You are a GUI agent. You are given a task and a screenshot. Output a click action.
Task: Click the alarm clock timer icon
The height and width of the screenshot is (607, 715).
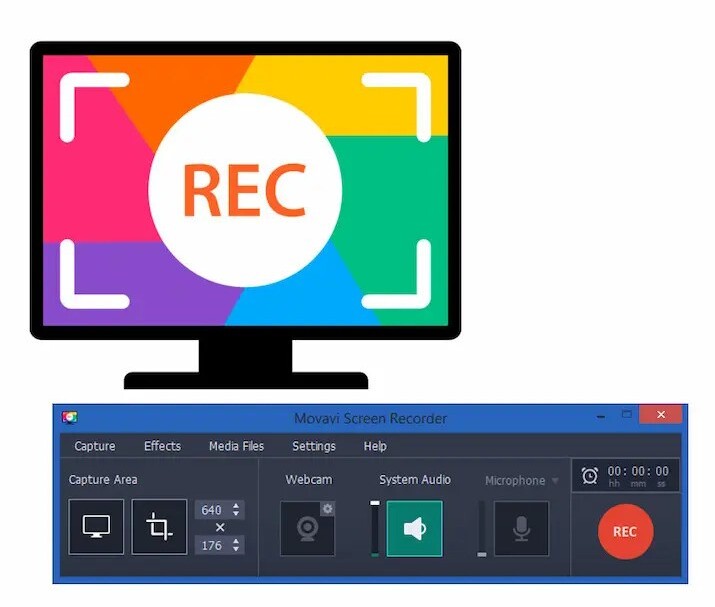590,476
